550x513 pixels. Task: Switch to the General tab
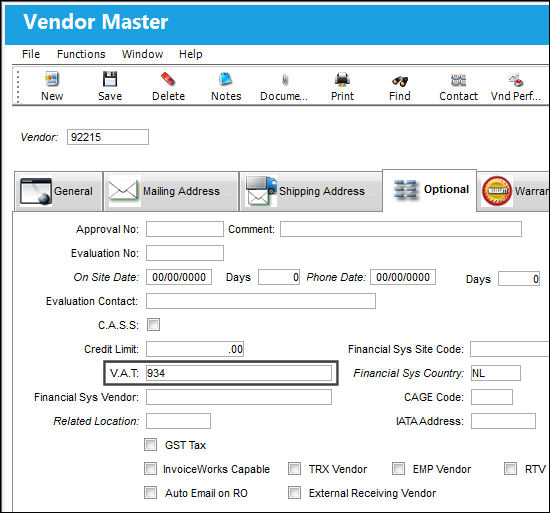(59, 191)
